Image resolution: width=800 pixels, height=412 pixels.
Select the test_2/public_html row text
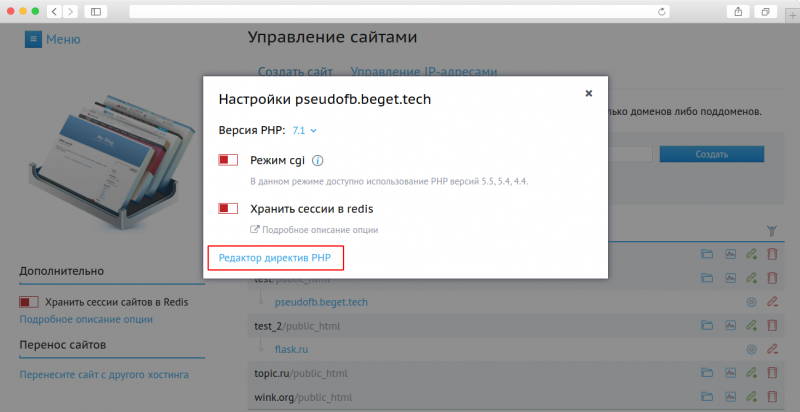(297, 326)
